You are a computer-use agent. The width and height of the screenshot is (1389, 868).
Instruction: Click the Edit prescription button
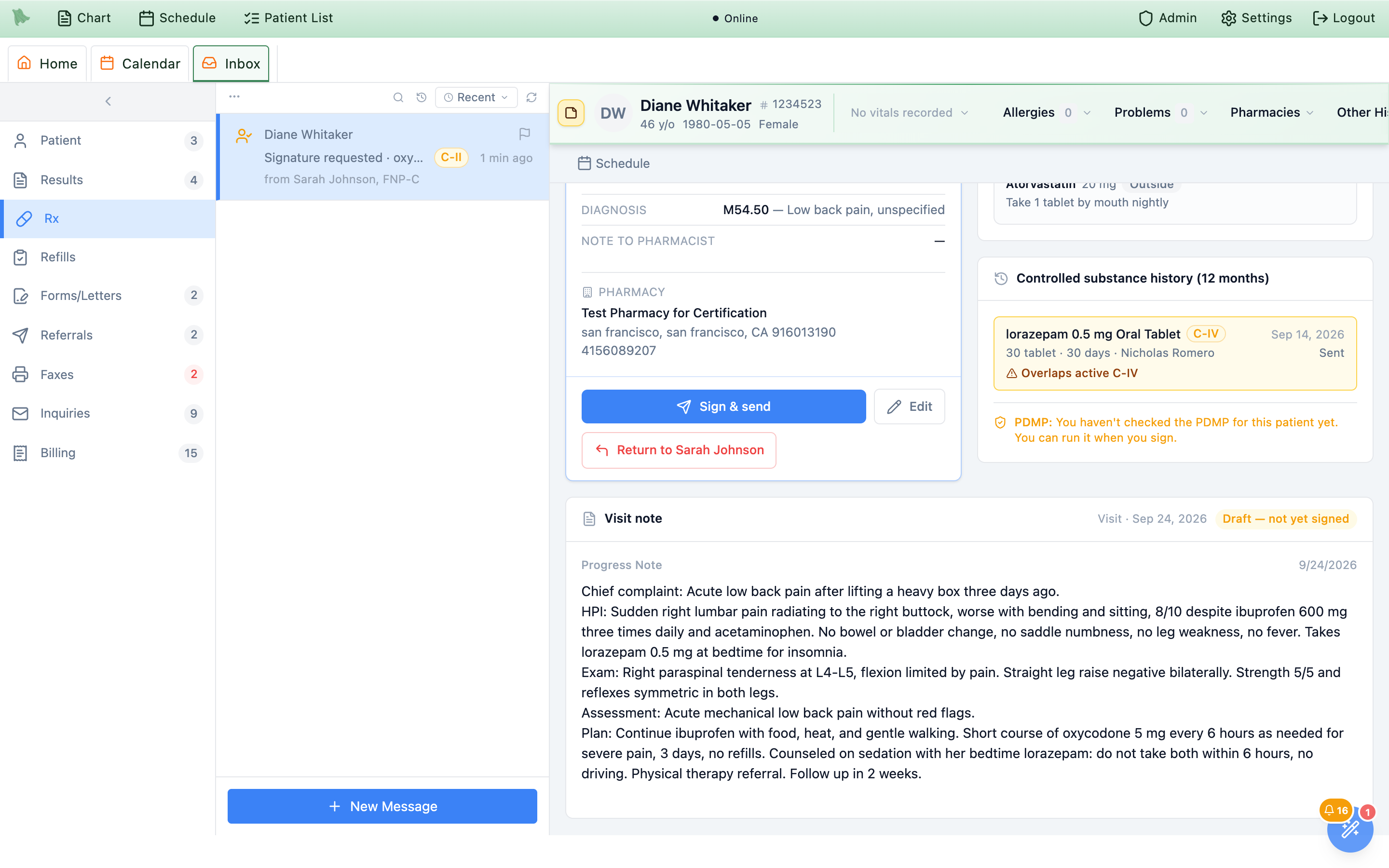point(909,407)
